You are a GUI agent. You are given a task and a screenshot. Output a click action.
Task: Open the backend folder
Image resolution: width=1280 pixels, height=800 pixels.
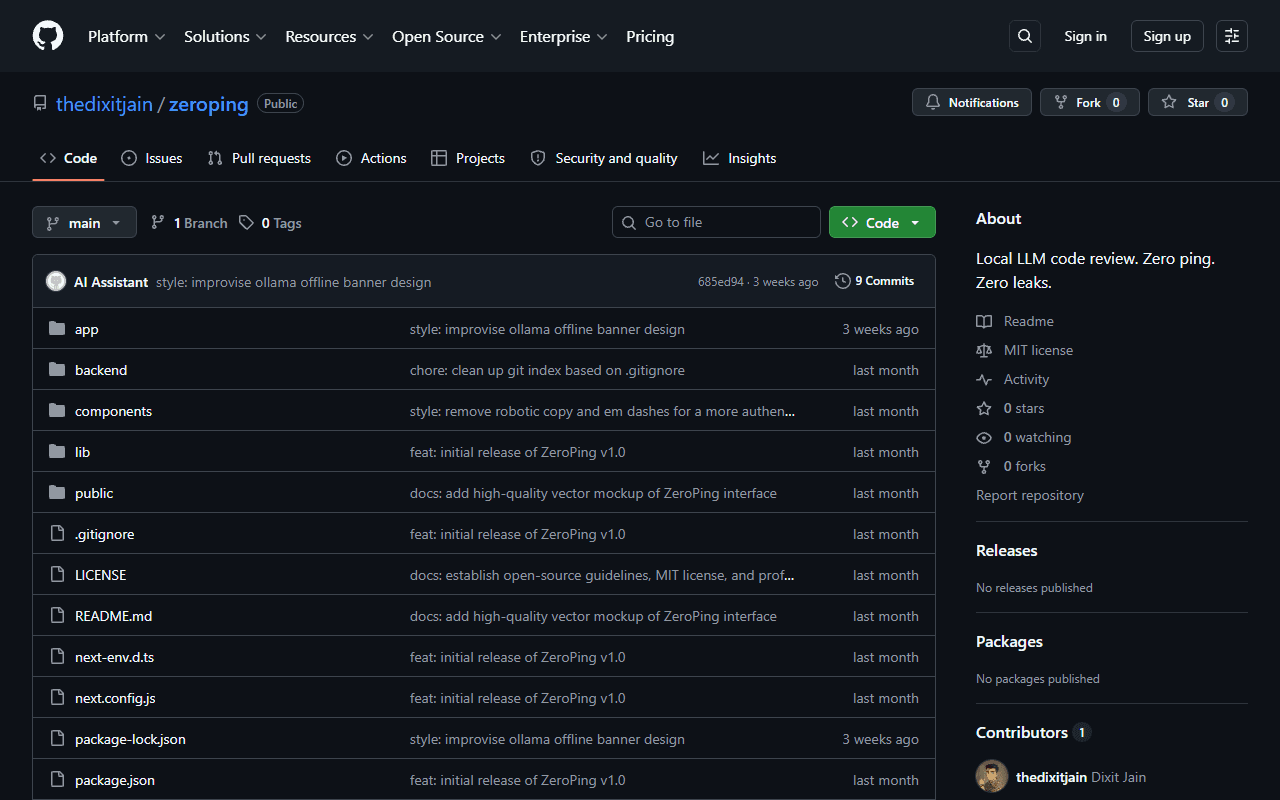[x=101, y=370]
